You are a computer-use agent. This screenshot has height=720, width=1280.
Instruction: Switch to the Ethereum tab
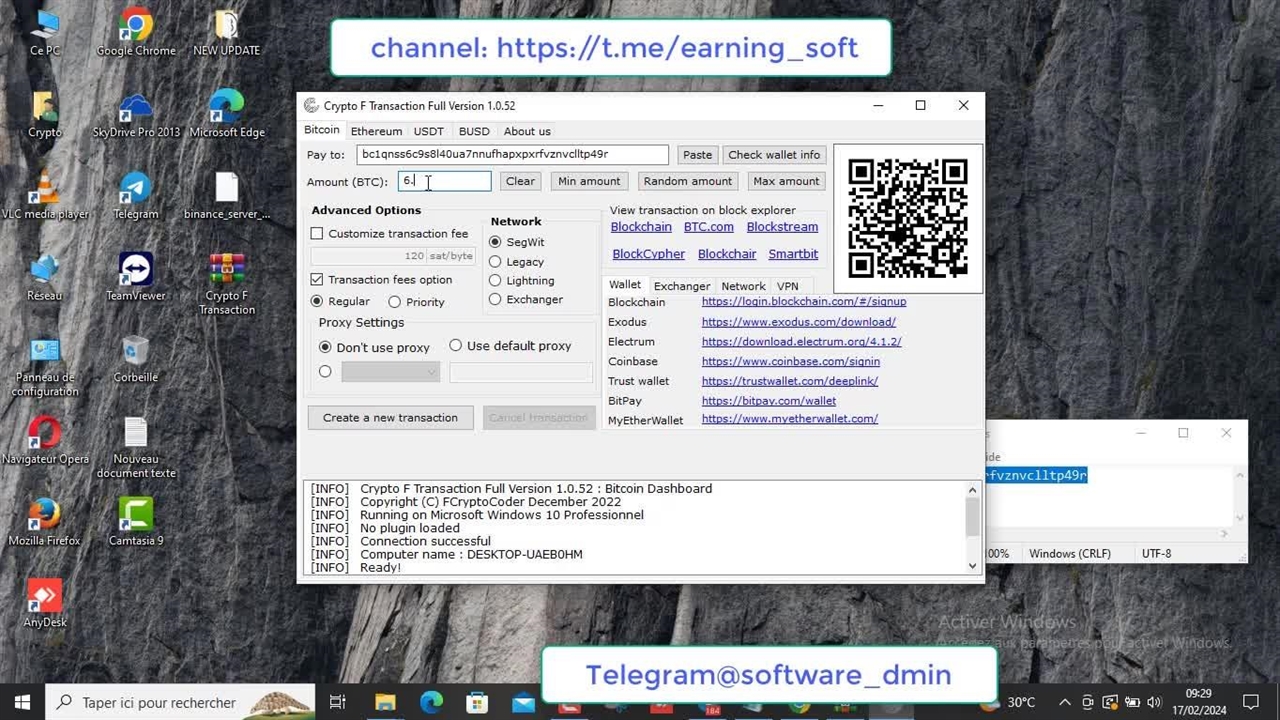(x=376, y=131)
